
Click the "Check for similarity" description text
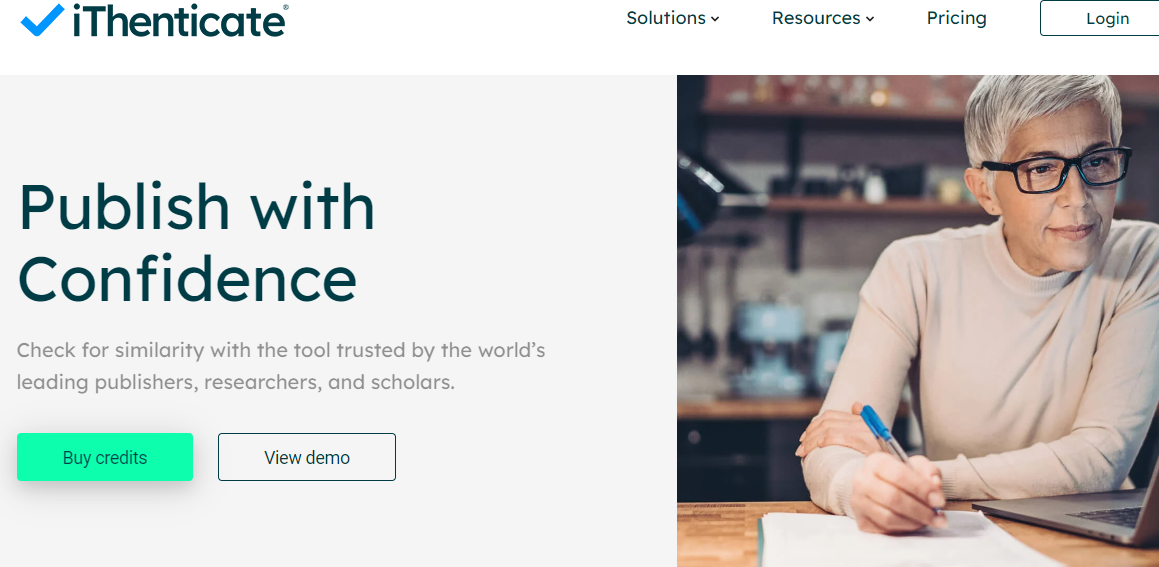pos(281,366)
